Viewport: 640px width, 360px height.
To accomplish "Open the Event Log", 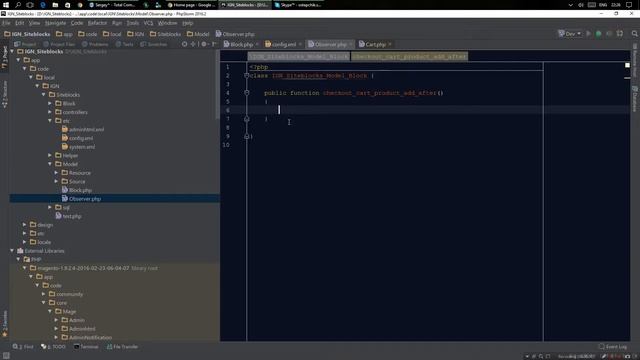I will pos(613,347).
